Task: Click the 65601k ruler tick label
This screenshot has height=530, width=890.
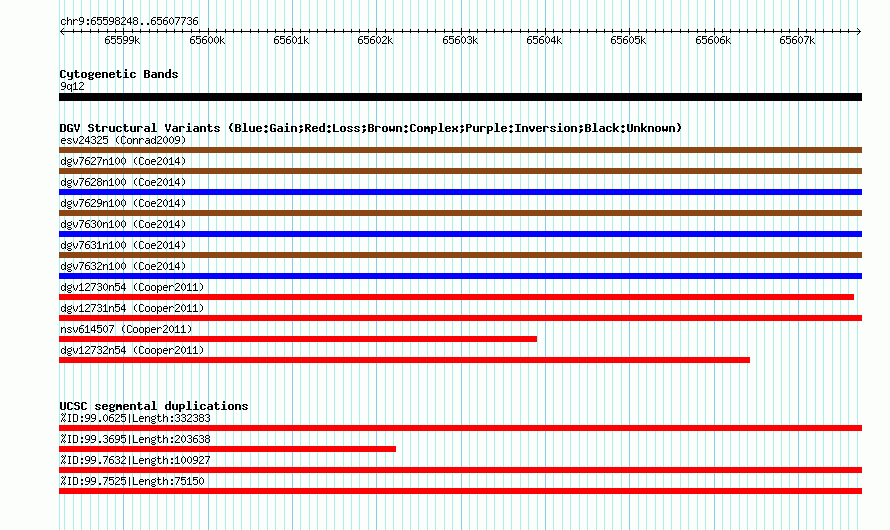Action: pyautogui.click(x=291, y=40)
